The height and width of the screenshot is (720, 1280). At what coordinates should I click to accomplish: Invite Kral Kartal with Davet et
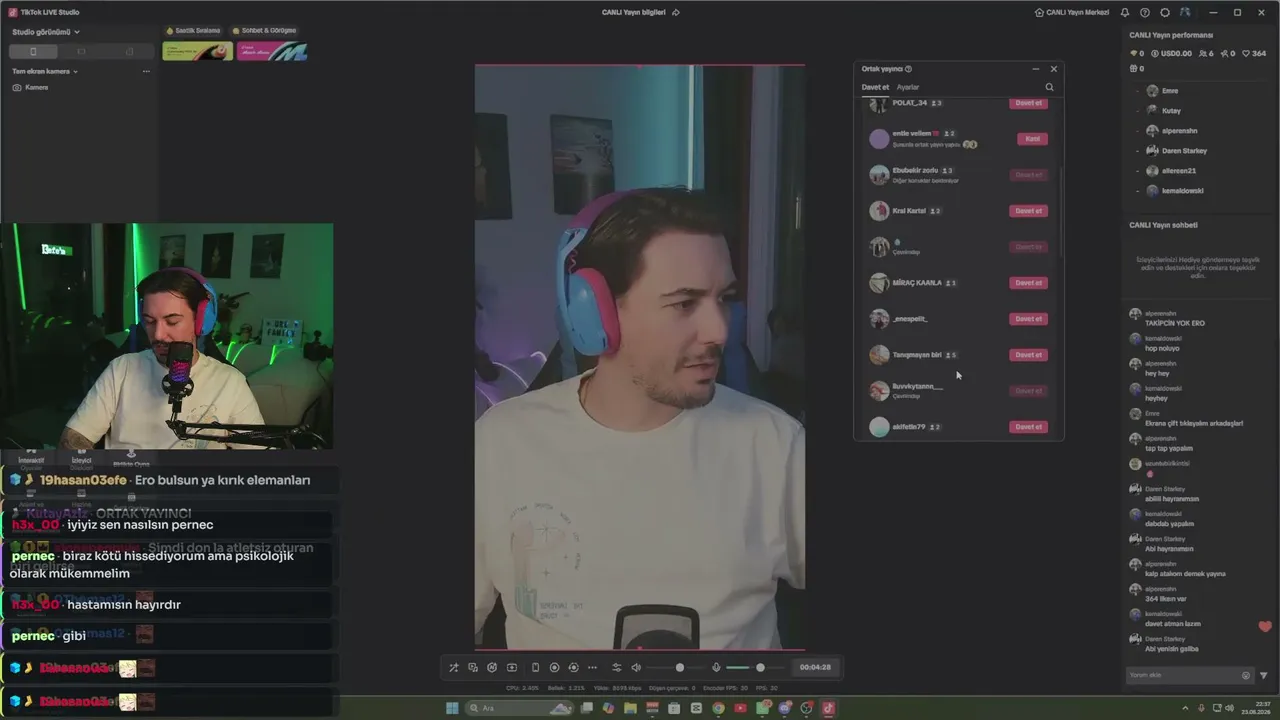tap(1029, 211)
